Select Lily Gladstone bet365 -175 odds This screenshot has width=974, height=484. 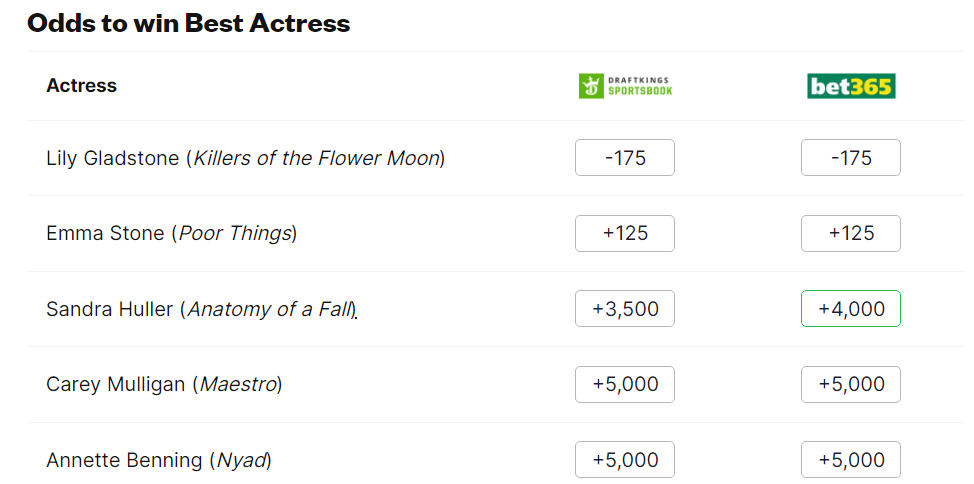pyautogui.click(x=851, y=158)
